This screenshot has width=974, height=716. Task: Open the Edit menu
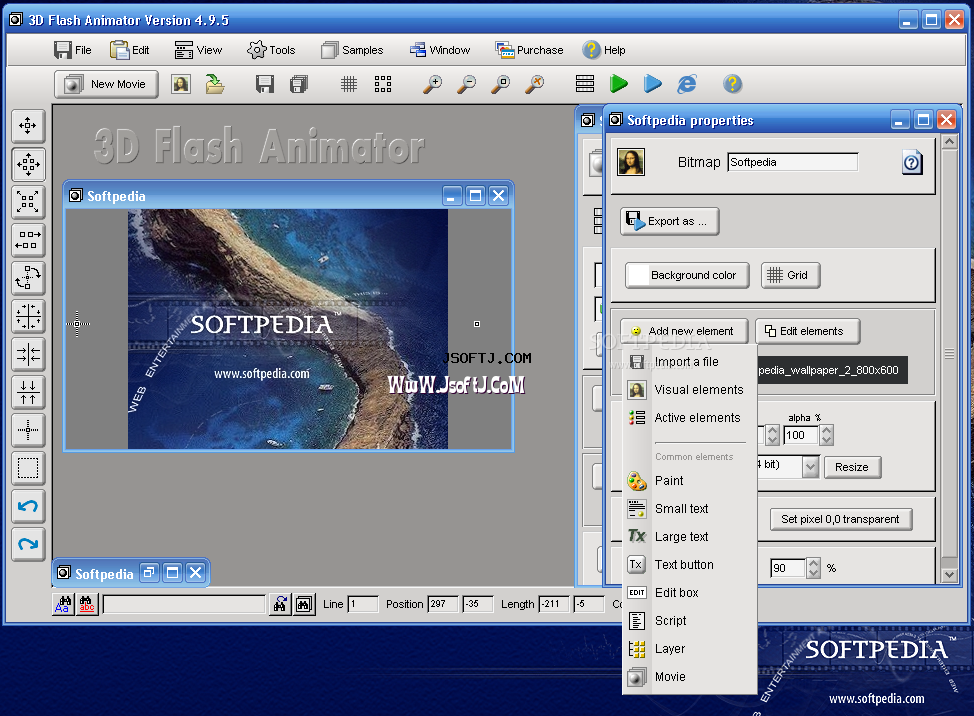point(129,50)
